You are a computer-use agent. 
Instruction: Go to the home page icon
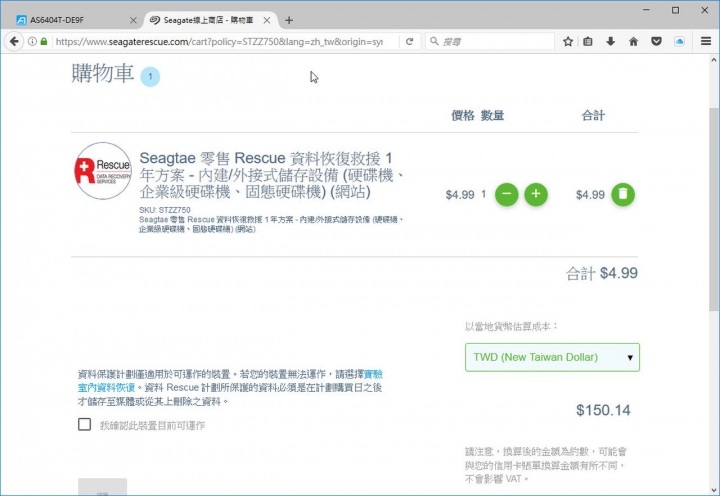634,41
